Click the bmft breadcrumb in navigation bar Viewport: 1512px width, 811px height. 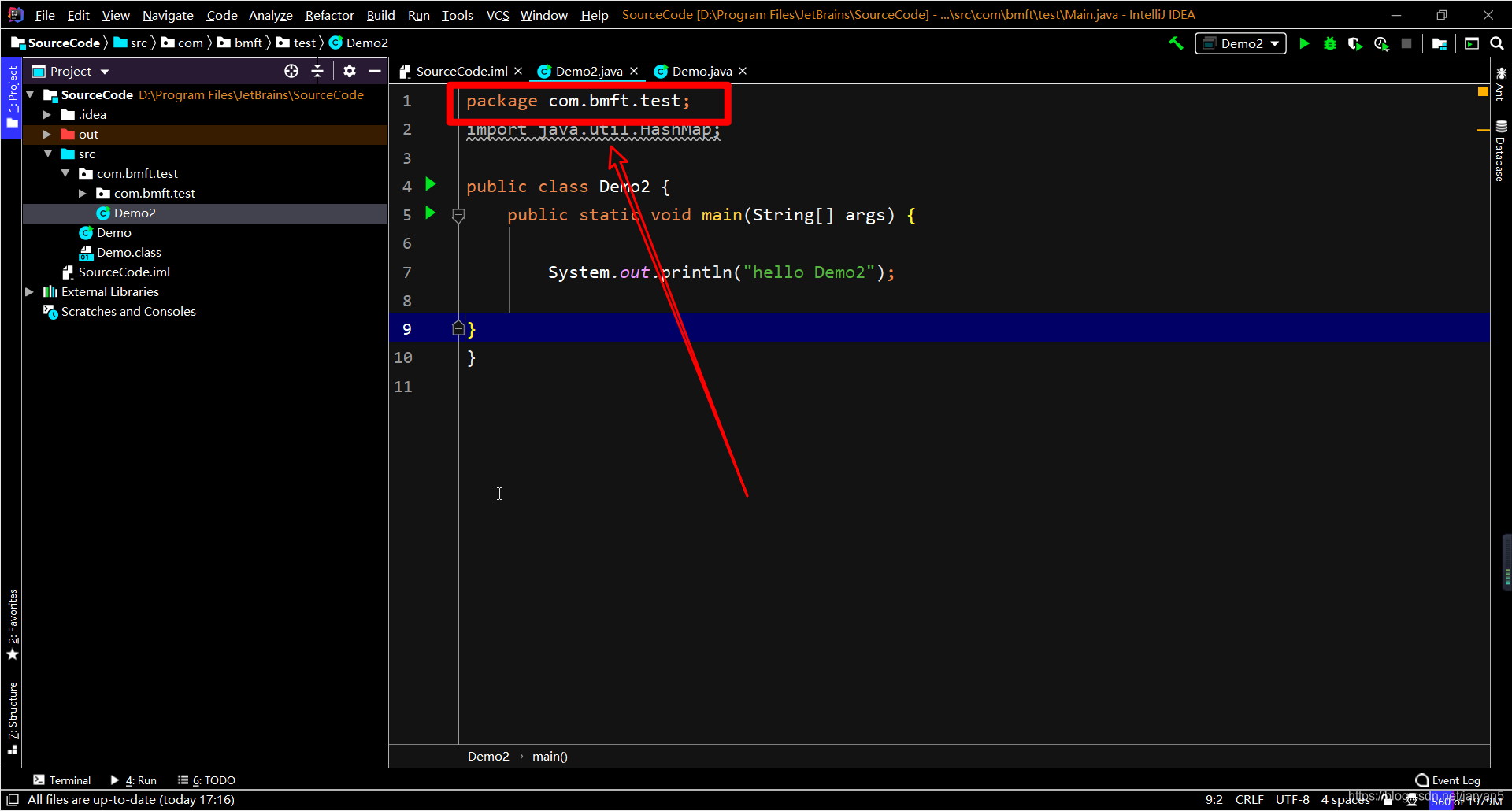(239, 43)
